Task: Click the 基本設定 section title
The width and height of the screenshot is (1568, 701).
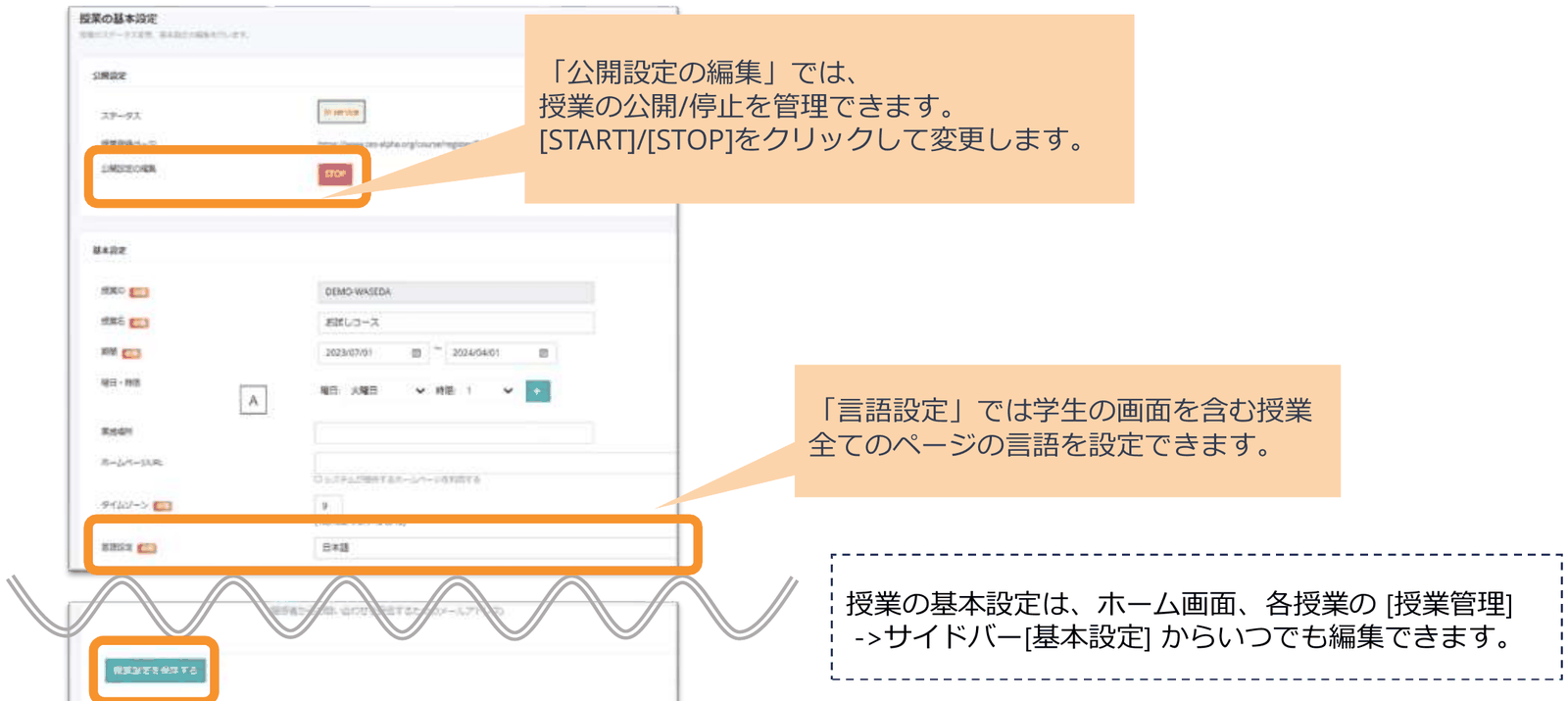Action: pyautogui.click(x=109, y=250)
